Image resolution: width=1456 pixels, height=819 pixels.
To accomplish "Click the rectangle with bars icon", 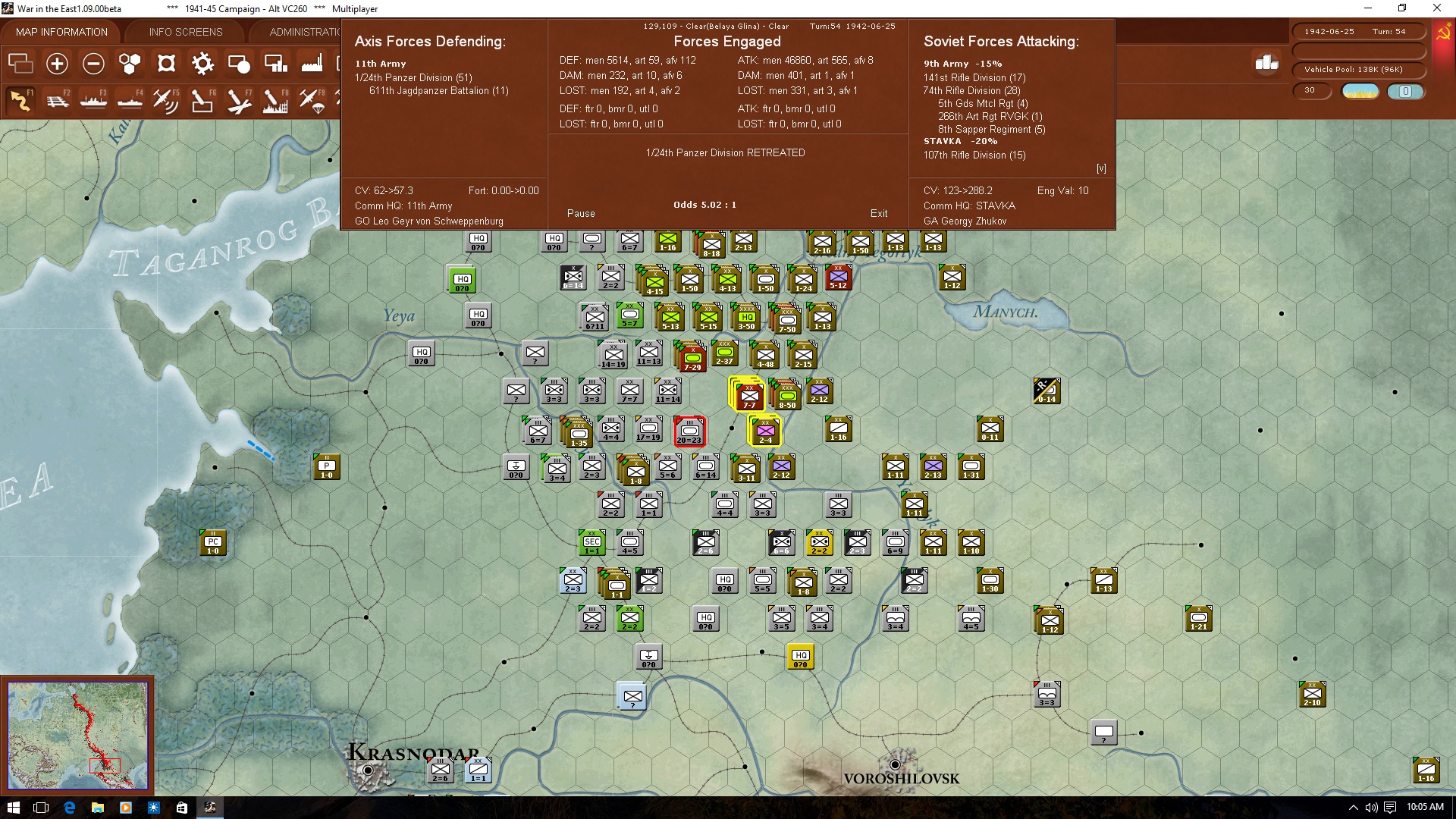I will pyautogui.click(x=275, y=64).
